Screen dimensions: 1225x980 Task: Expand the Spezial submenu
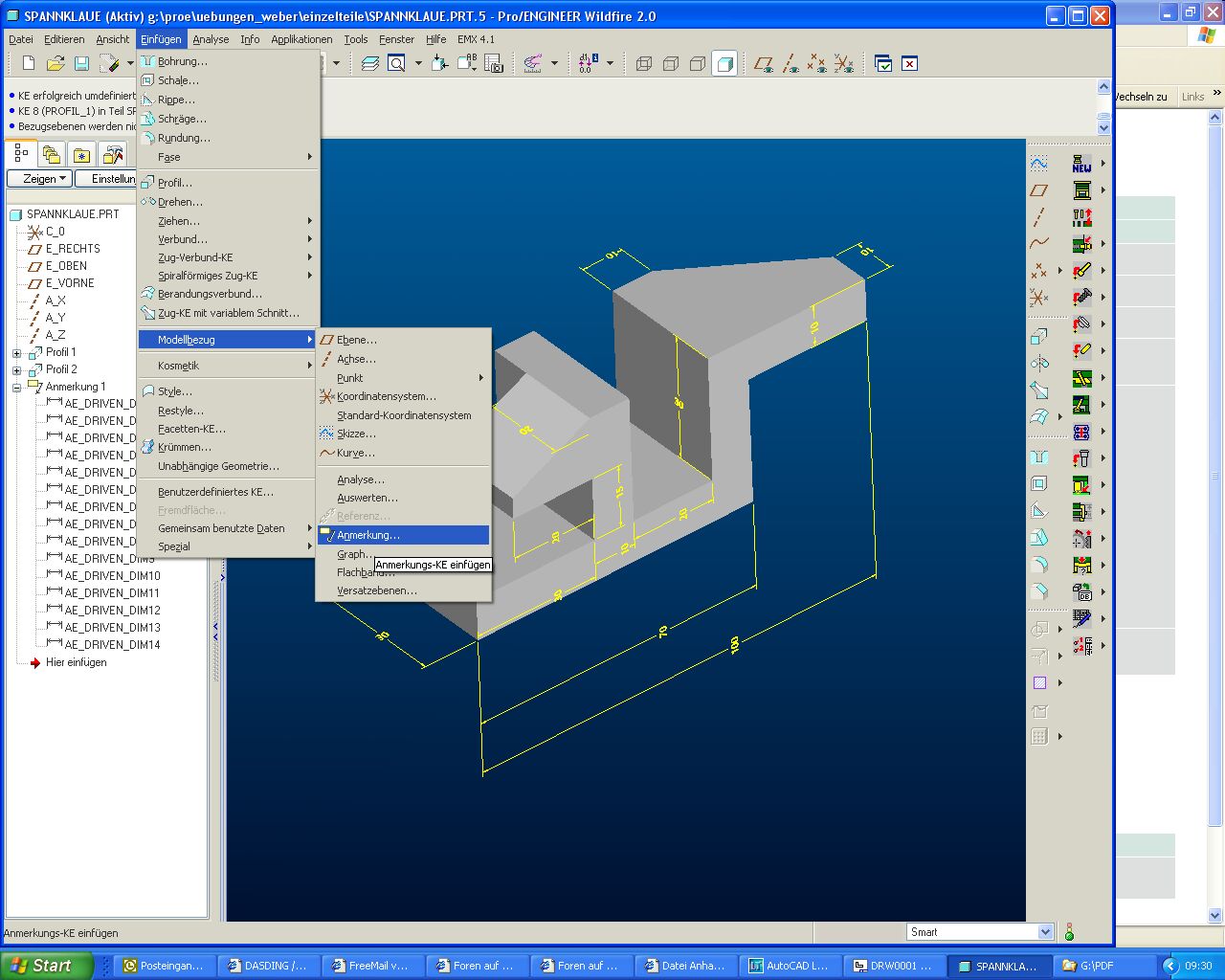[228, 546]
